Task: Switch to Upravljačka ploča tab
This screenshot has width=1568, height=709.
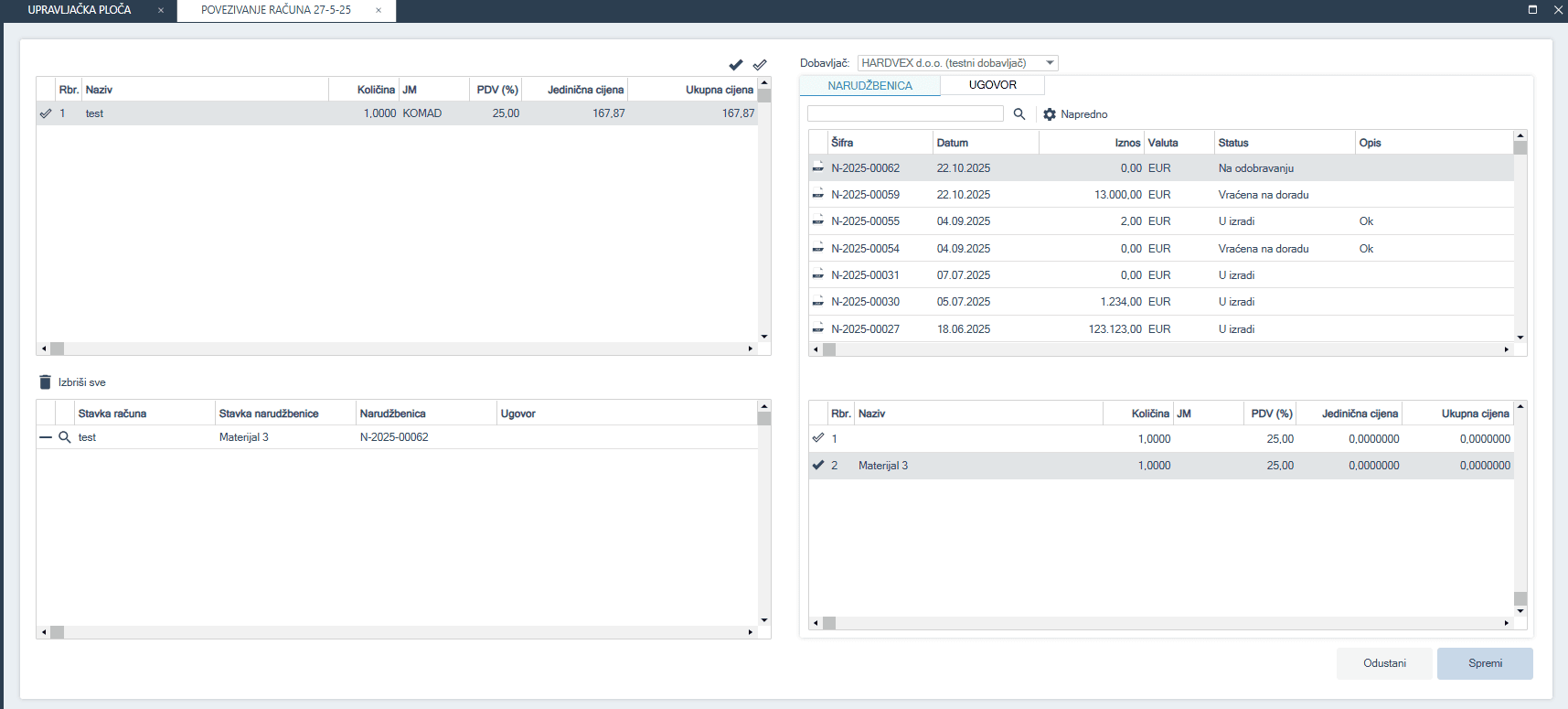Action: 80,10
